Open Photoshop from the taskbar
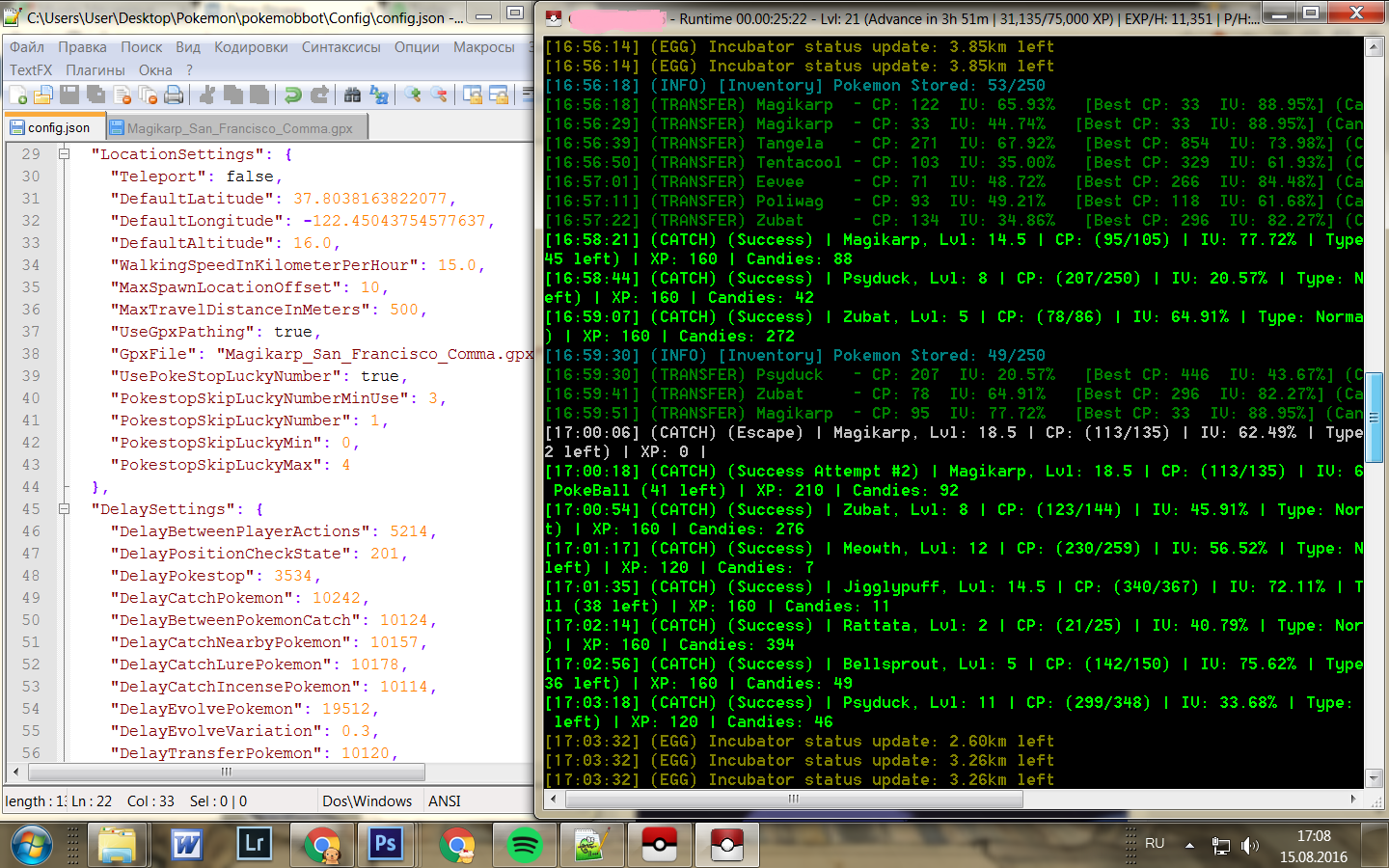This screenshot has height=868, width=1389. (x=385, y=846)
